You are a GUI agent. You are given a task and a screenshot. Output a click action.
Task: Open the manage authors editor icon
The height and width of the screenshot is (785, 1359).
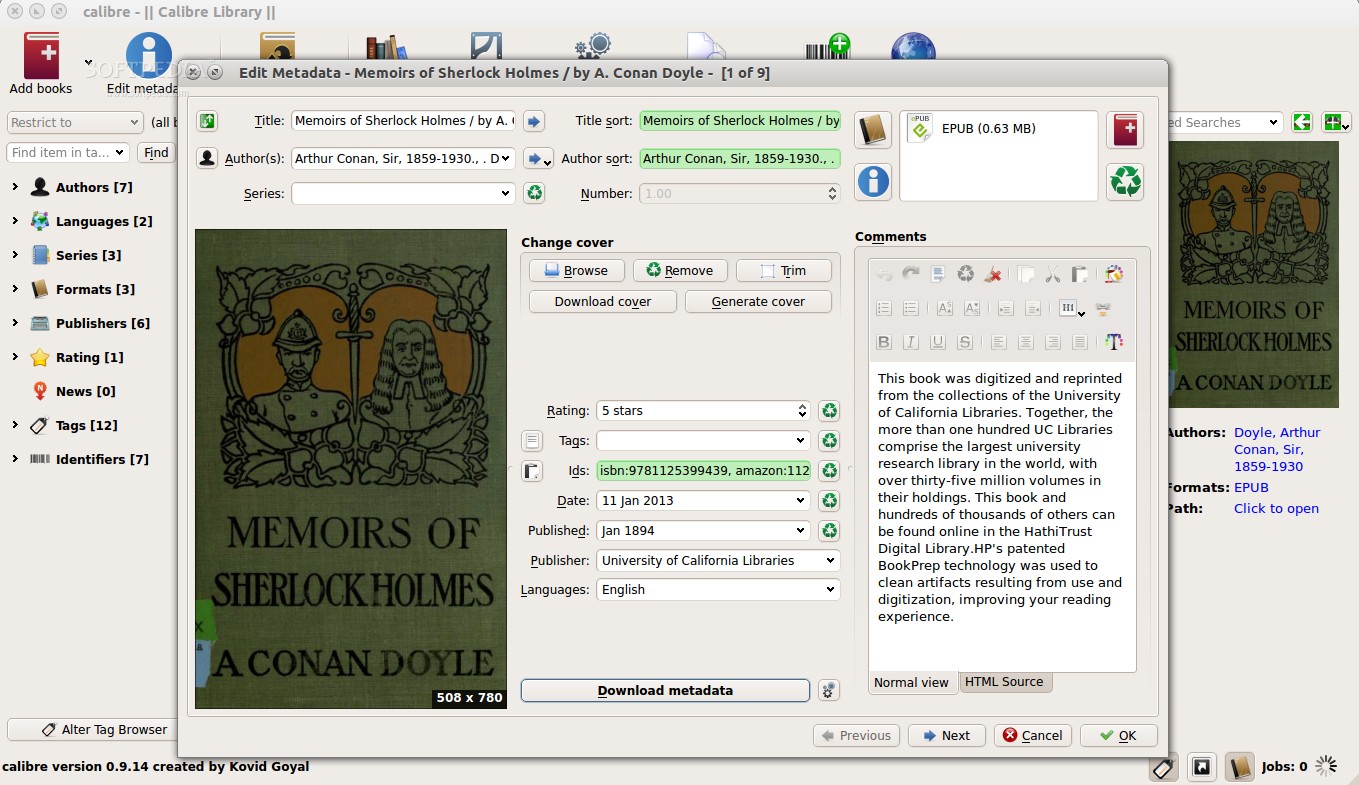pyautogui.click(x=206, y=158)
